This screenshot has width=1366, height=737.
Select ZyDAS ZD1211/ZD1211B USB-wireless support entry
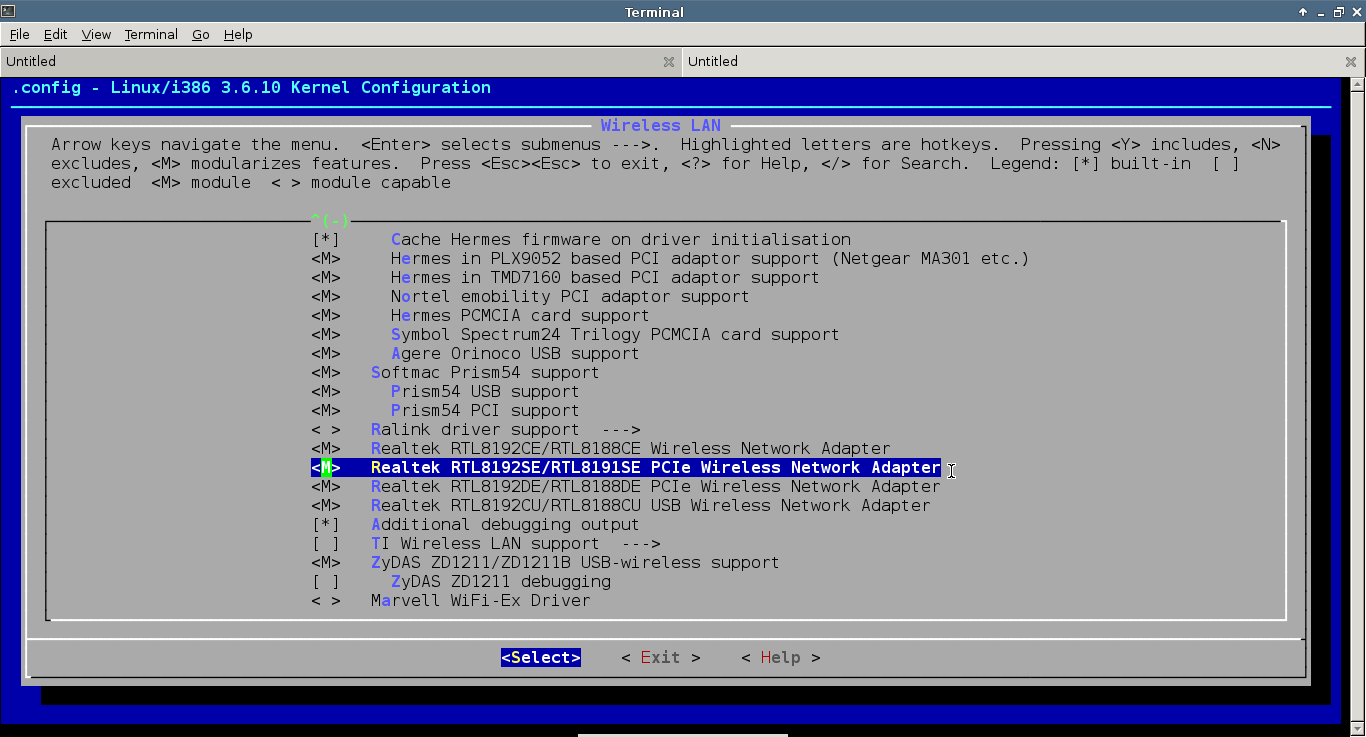[x=575, y=562]
